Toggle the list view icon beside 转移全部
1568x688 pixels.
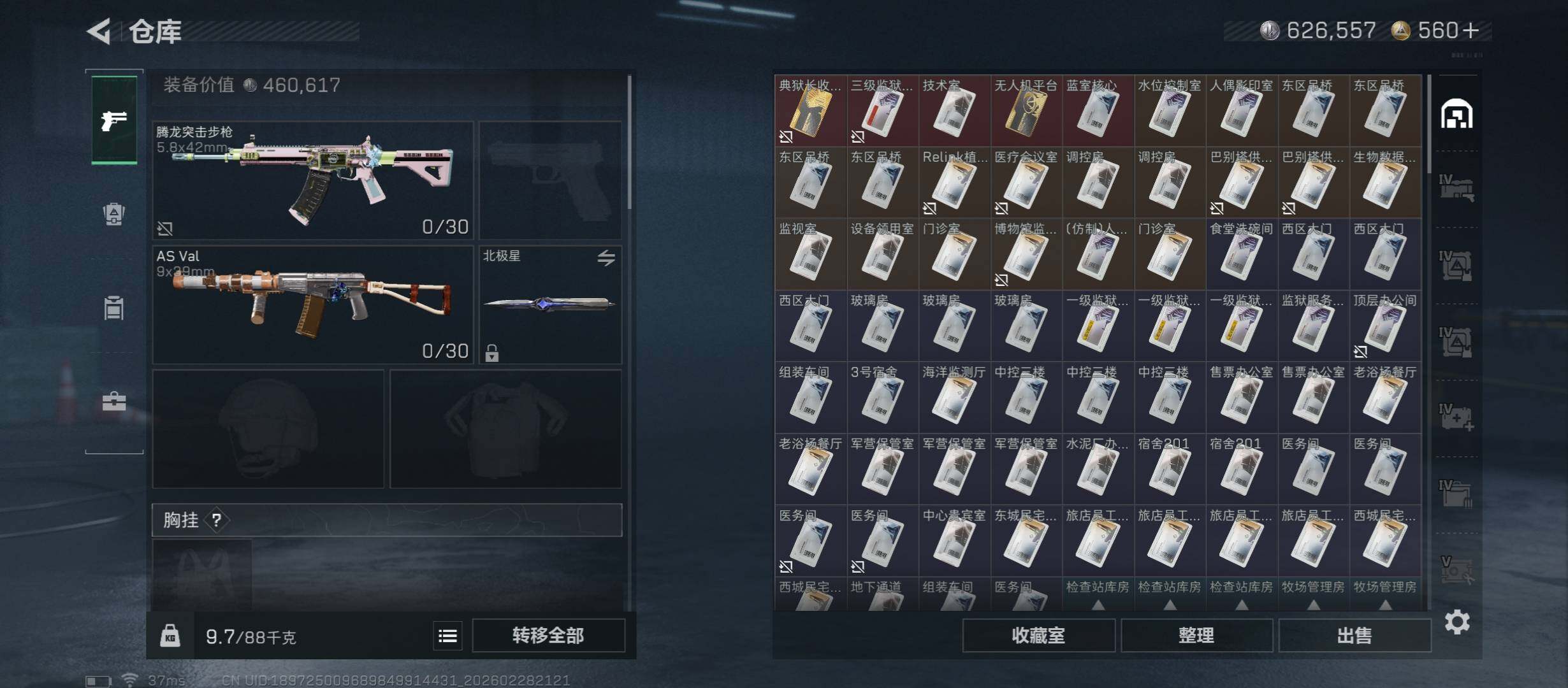click(447, 636)
